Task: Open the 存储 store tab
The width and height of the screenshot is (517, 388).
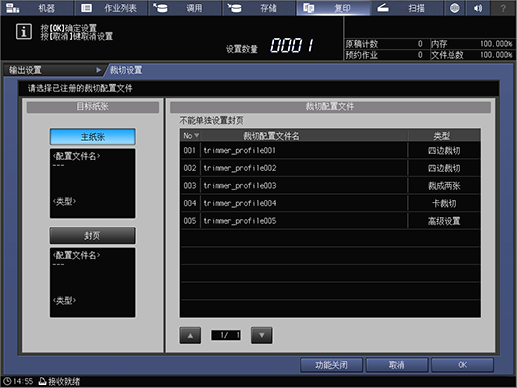Action: 259,8
